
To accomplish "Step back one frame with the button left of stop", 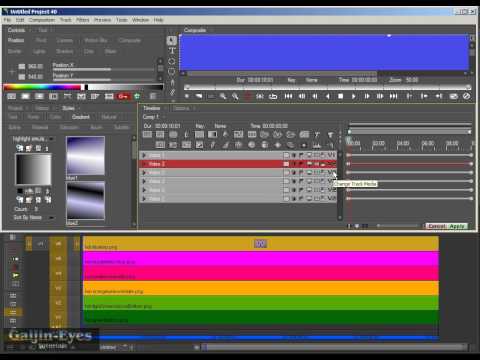I will coord(327,96).
